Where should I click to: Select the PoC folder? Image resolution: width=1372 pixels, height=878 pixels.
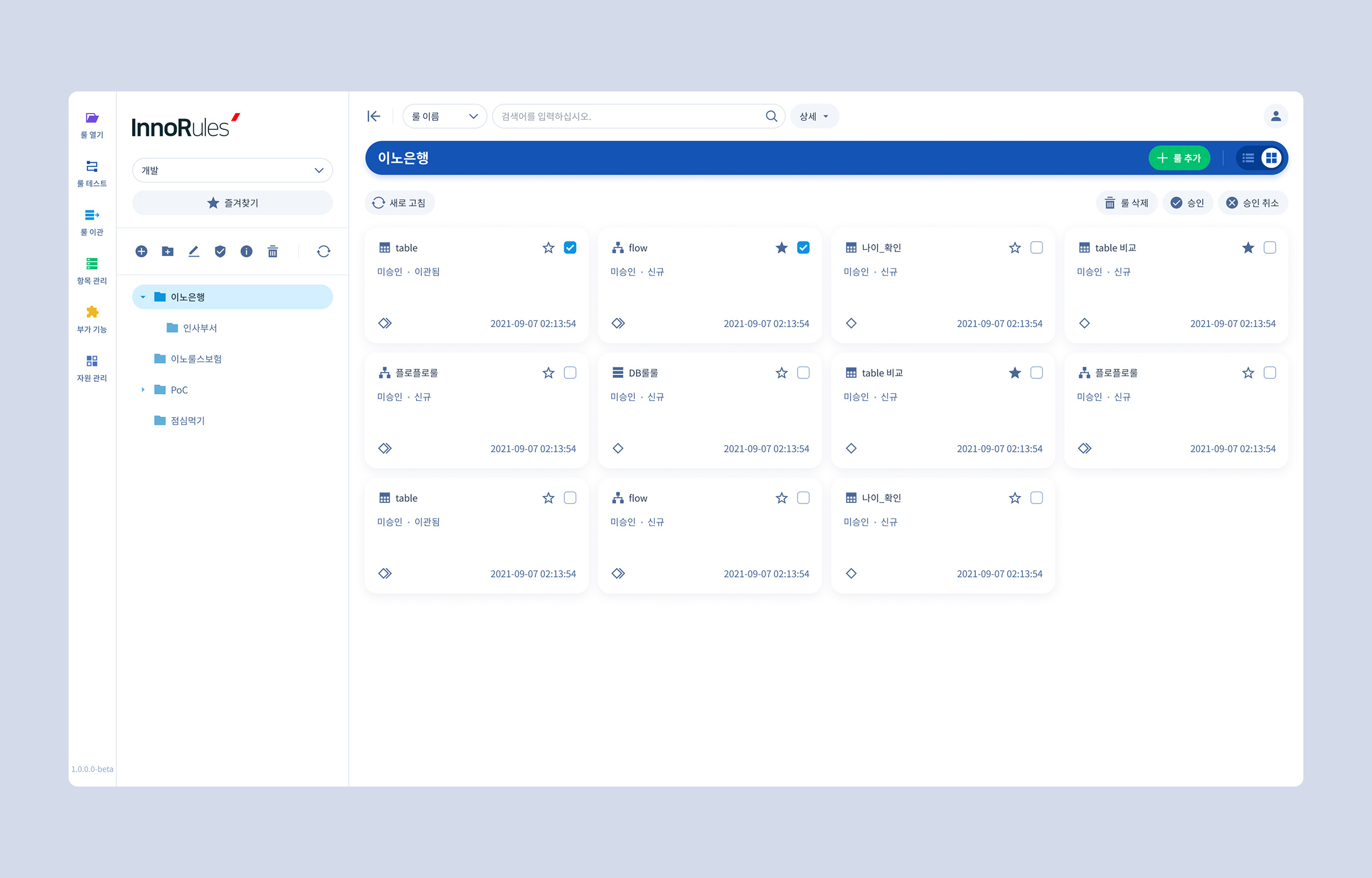tap(171, 390)
